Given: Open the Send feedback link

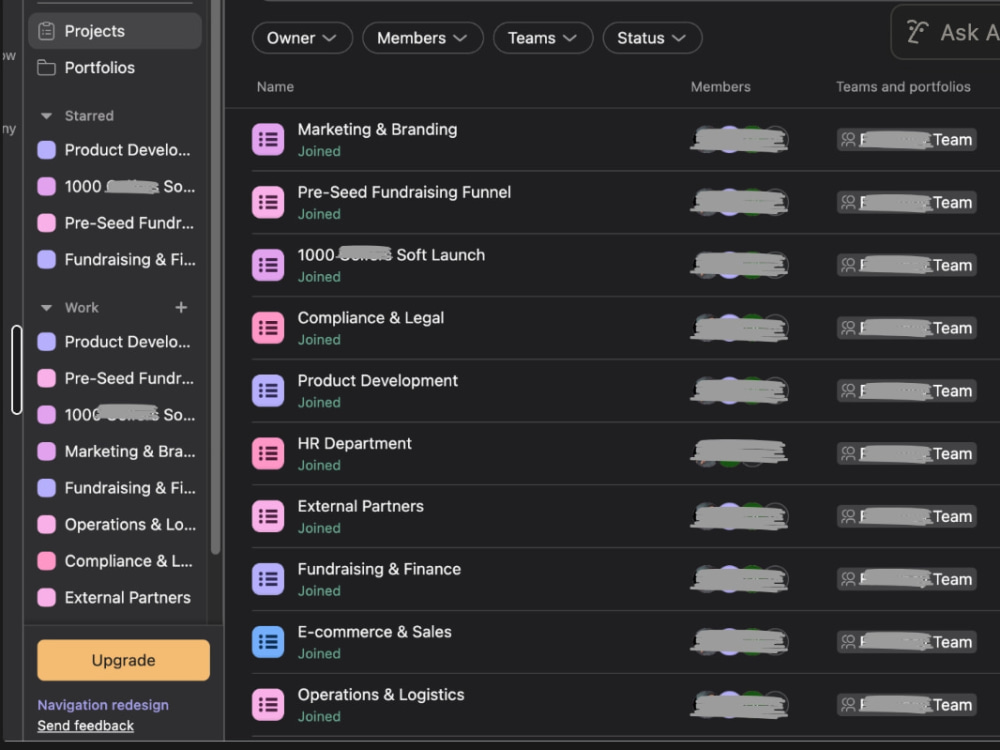Looking at the screenshot, I should pyautogui.click(x=85, y=726).
